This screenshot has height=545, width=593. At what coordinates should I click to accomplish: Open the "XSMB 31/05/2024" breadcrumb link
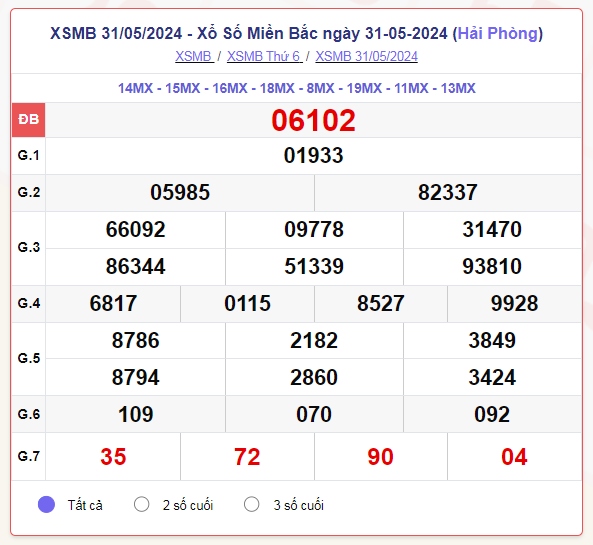coord(366,56)
